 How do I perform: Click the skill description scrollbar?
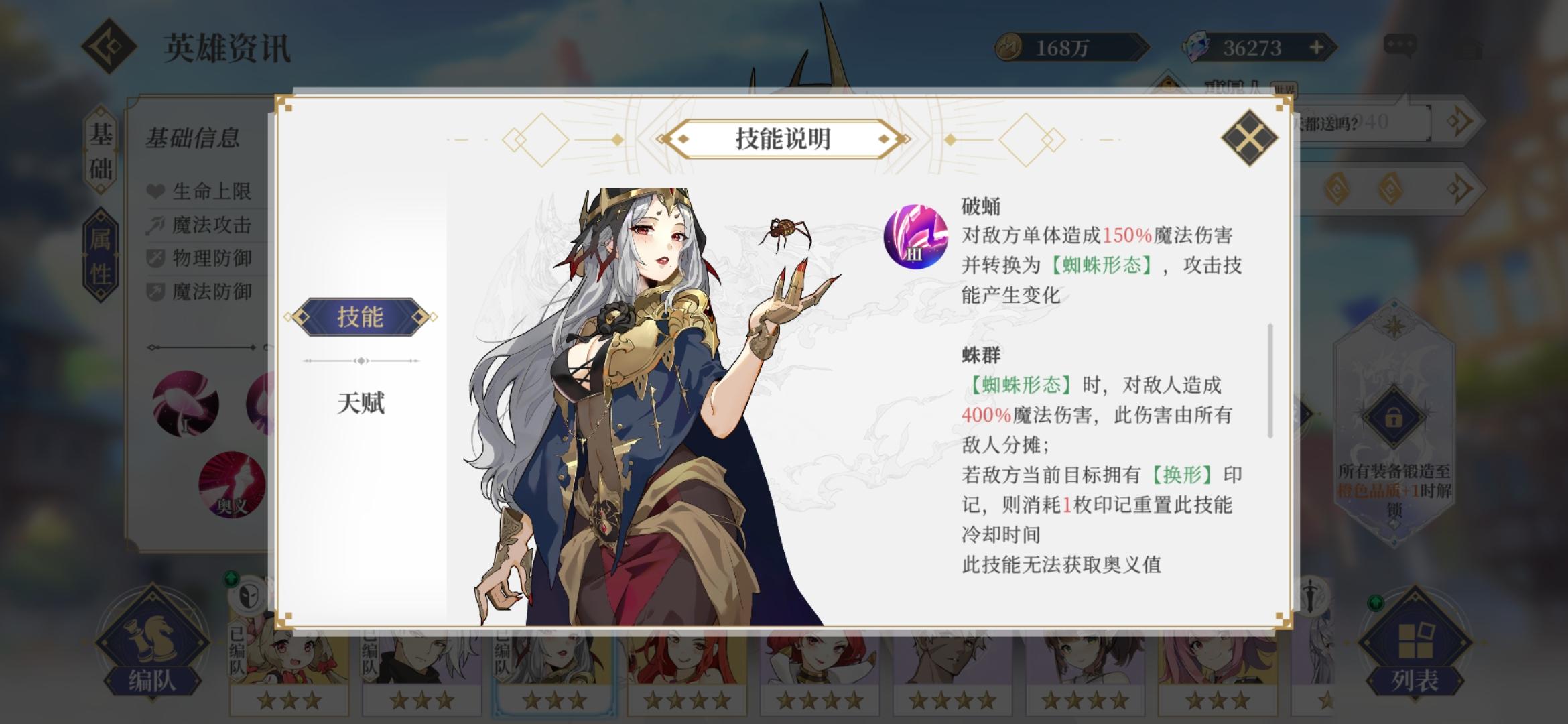1270,381
